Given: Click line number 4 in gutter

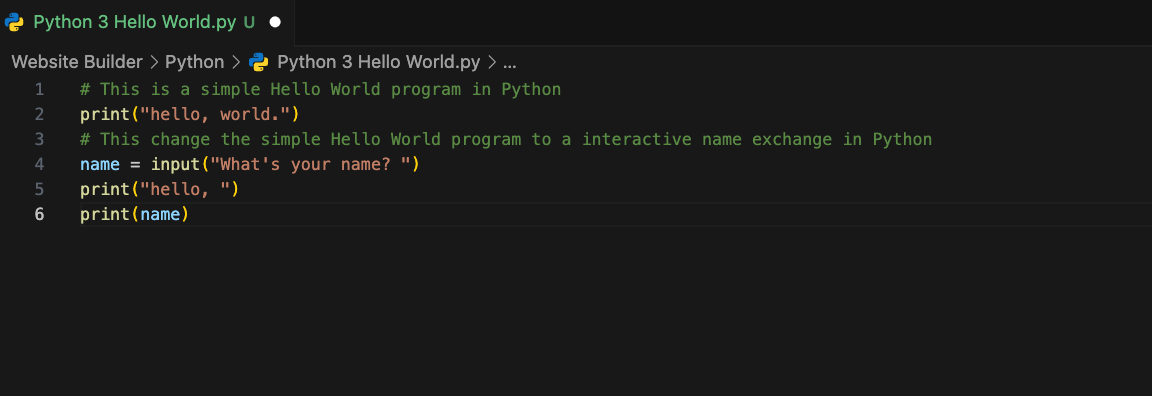Looking at the screenshot, I should (39, 165).
